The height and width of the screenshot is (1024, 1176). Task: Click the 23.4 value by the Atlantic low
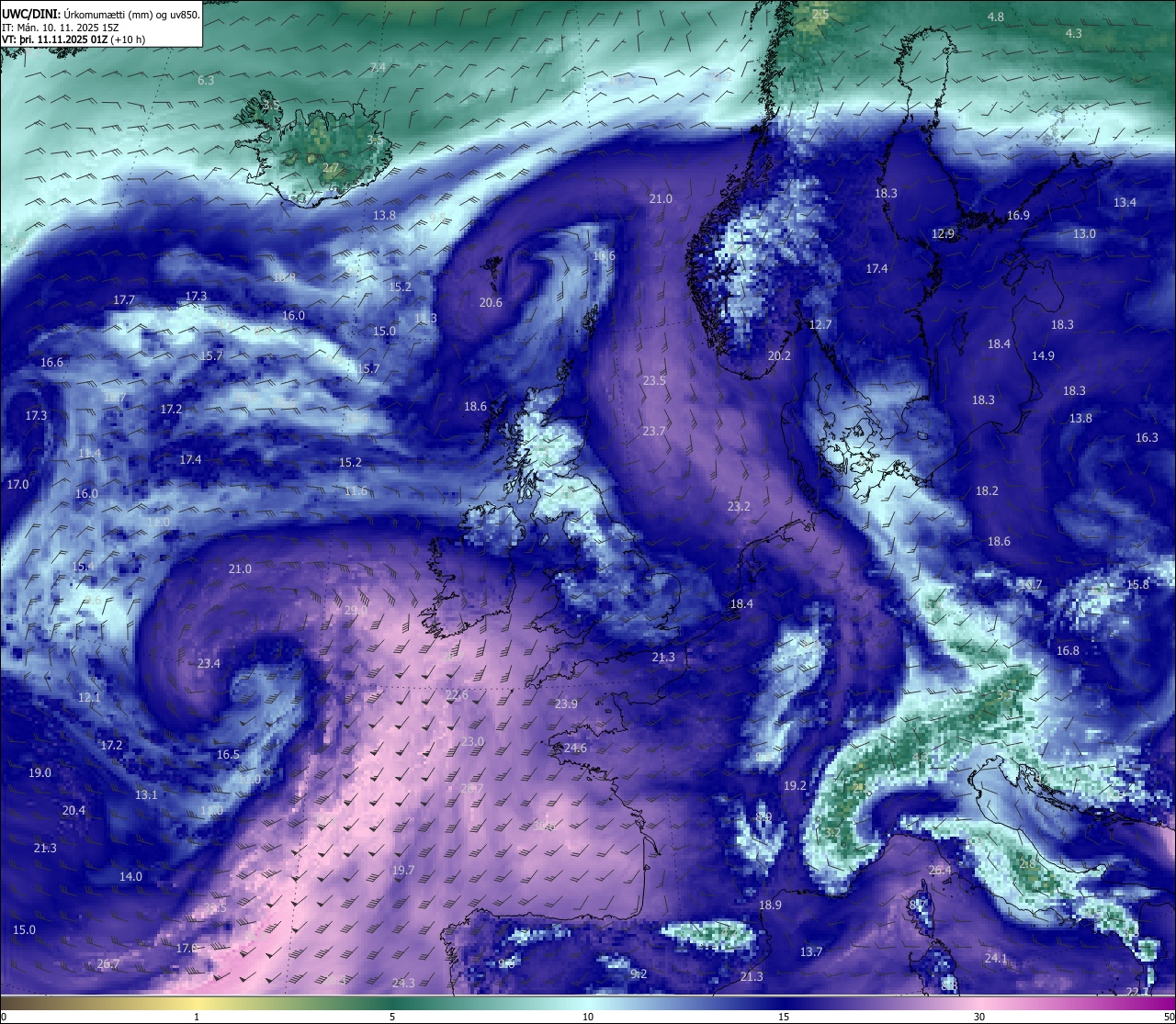pyautogui.click(x=209, y=663)
